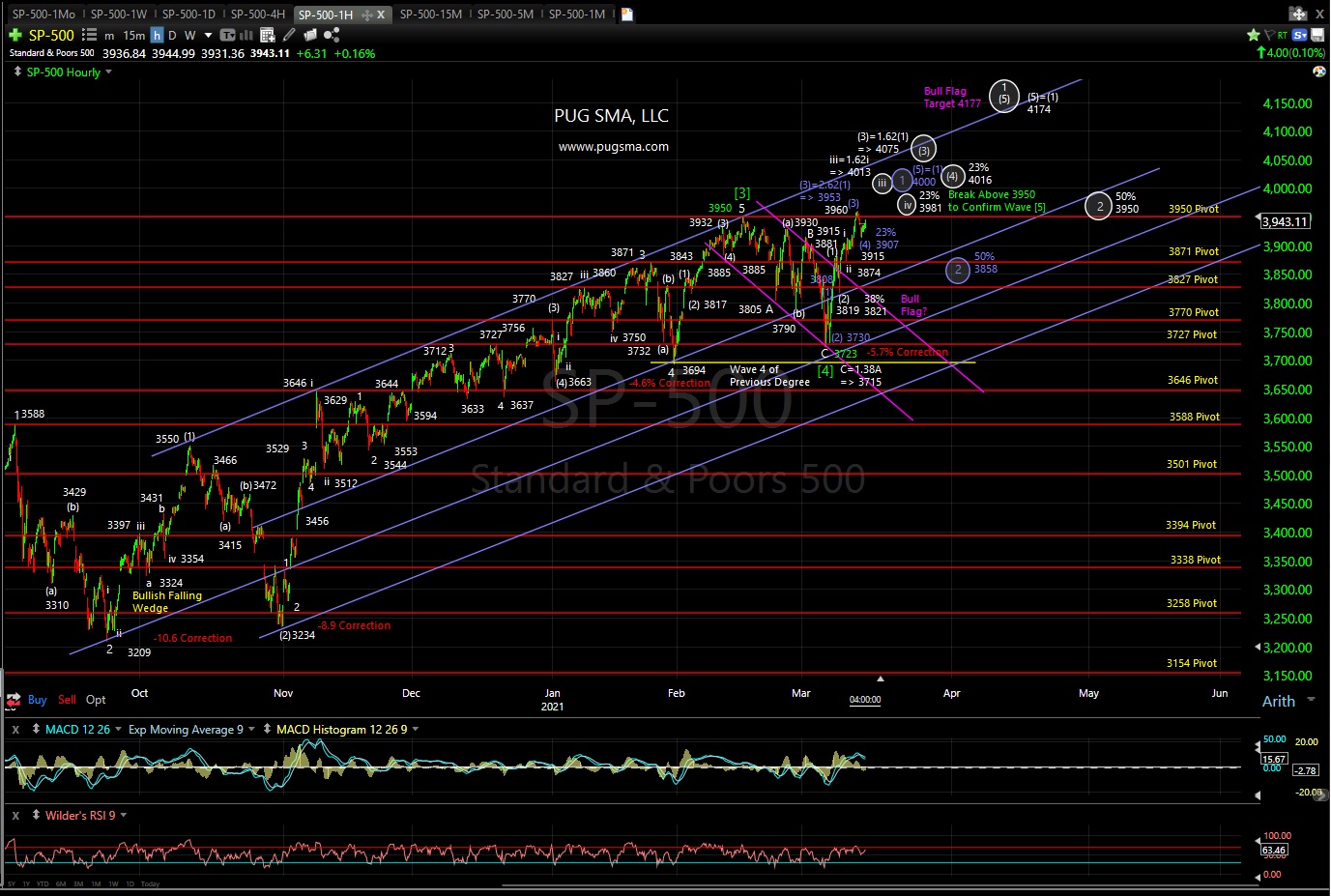Click the Opt button
The width and height of the screenshot is (1331, 896).
(96, 699)
